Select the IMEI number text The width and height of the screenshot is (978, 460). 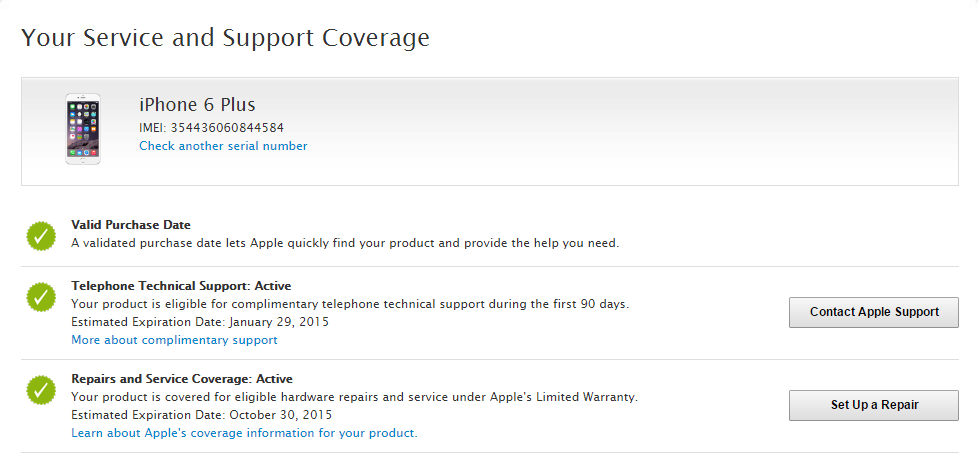[x=211, y=127]
